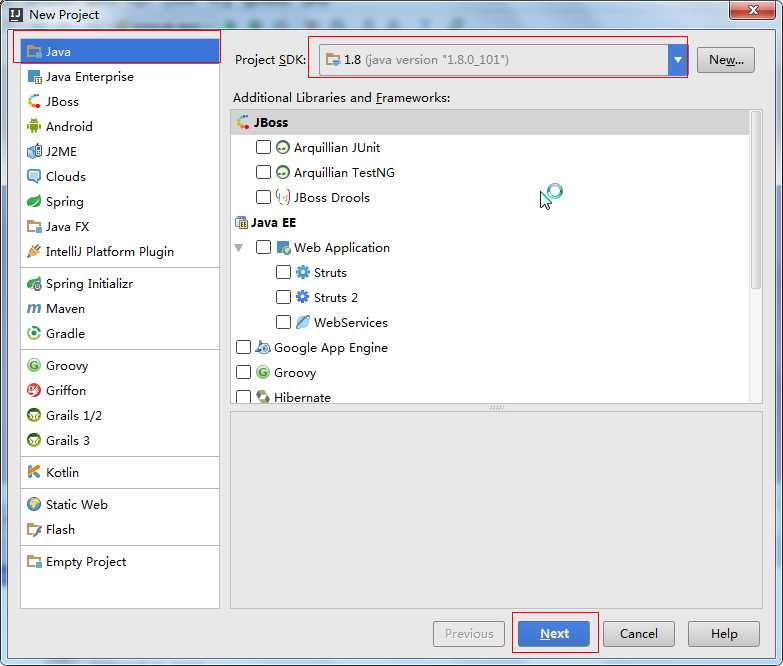Enable the Arquillian JUnit checkbox
The image size is (783, 666).
click(x=263, y=147)
